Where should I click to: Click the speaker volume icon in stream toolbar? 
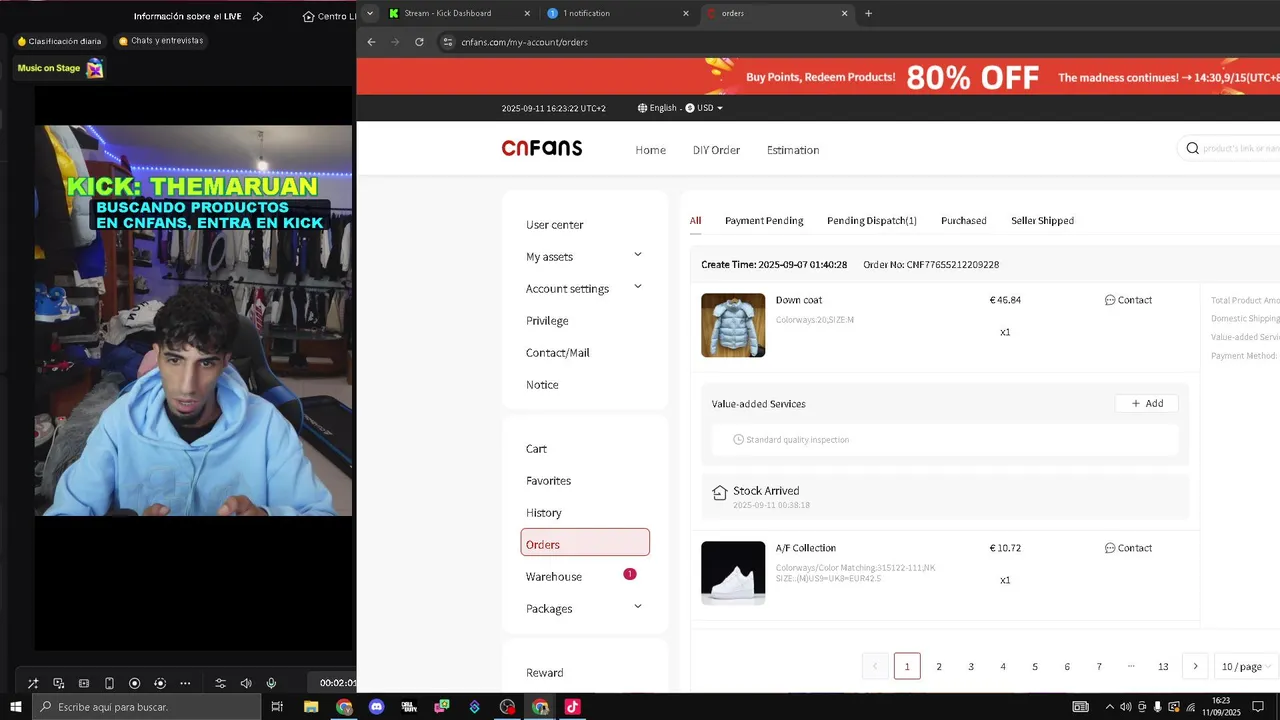pyautogui.click(x=246, y=683)
